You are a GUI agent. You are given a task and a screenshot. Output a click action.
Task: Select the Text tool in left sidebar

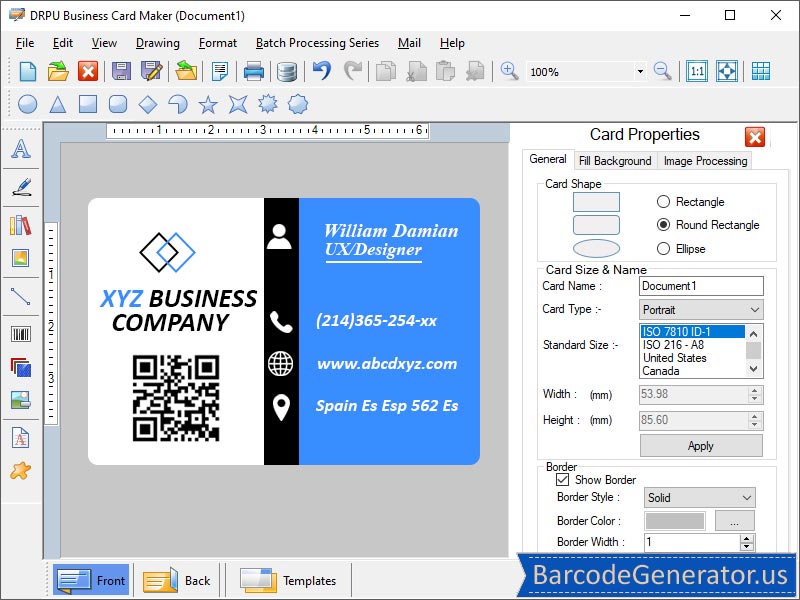(x=22, y=150)
